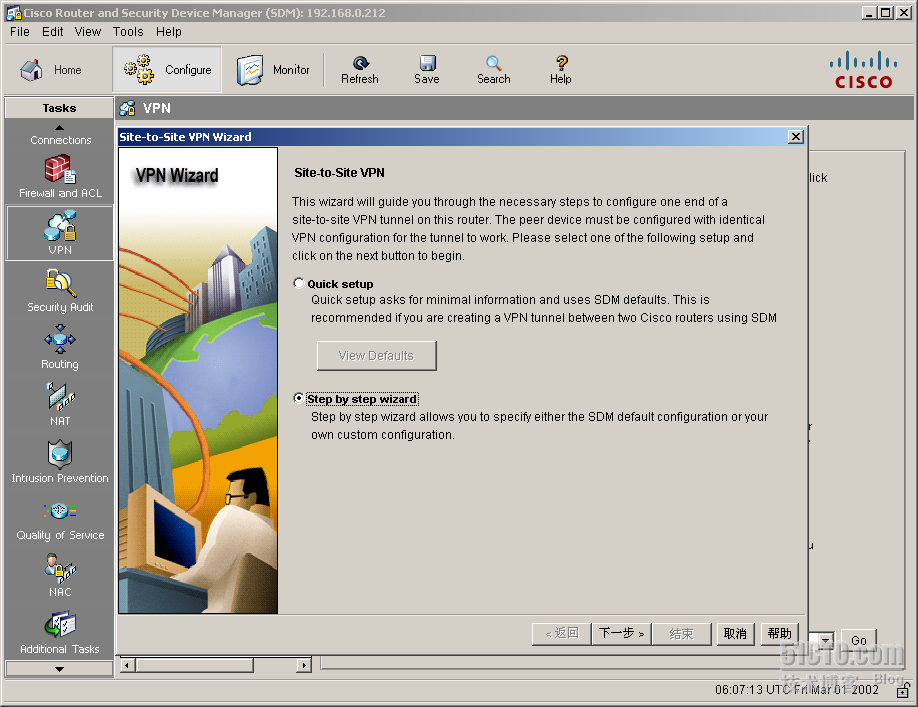The width and height of the screenshot is (918, 707).
Task: Click the SDM application title bar icon
Action: [13, 13]
